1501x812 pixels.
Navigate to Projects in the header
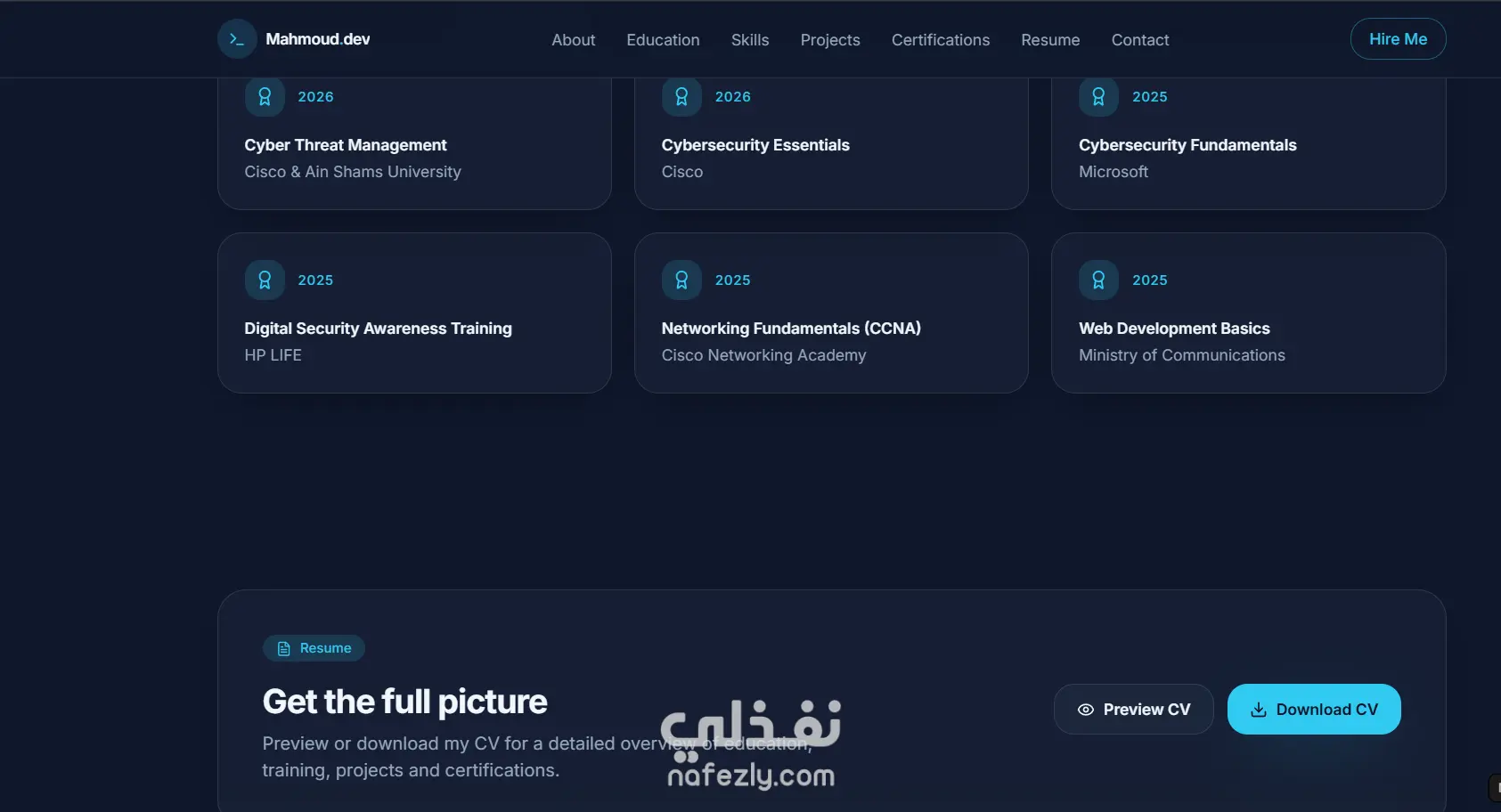[830, 40]
